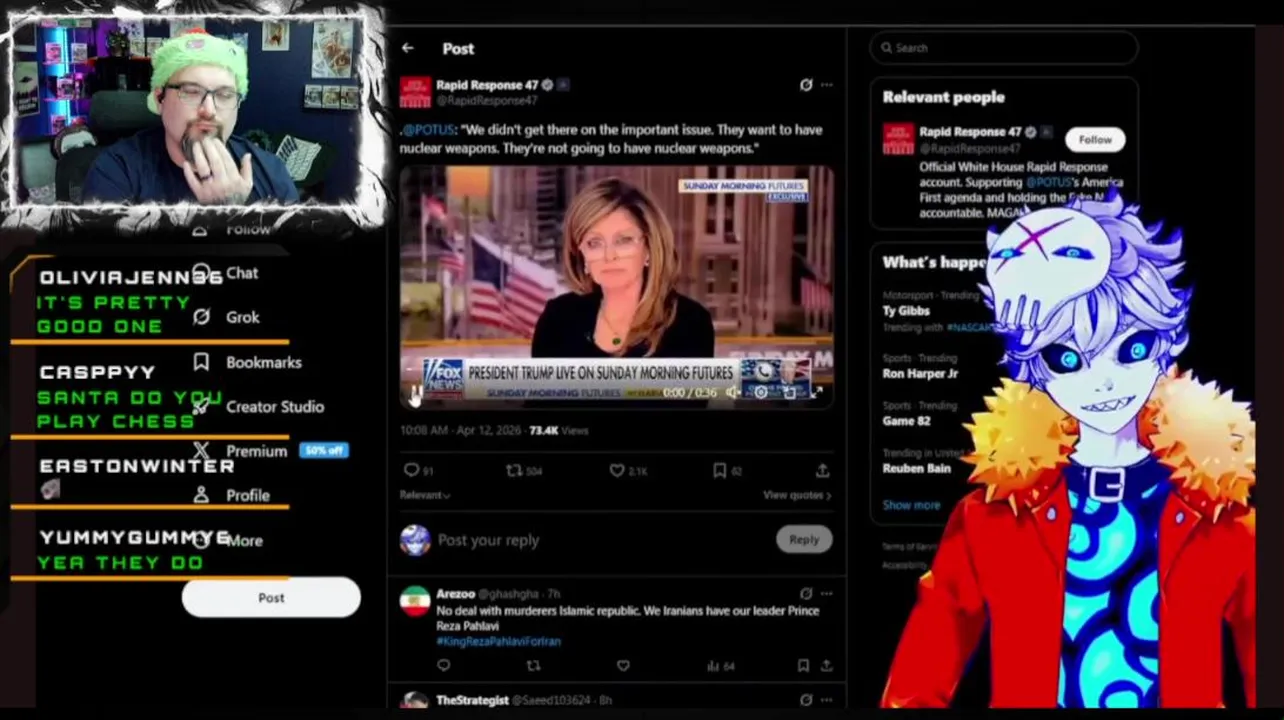Bookmark the Rapid Response 47 post
The image size is (1284, 720).
(x=727, y=470)
